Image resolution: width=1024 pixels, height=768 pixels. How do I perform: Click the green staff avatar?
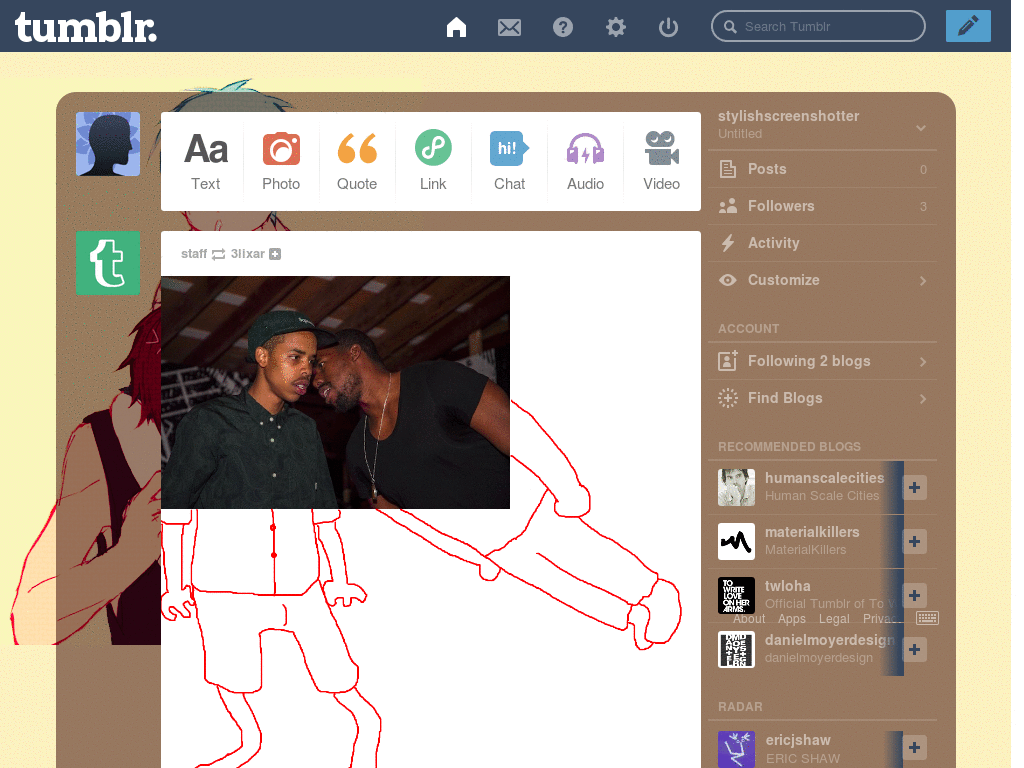tap(108, 263)
